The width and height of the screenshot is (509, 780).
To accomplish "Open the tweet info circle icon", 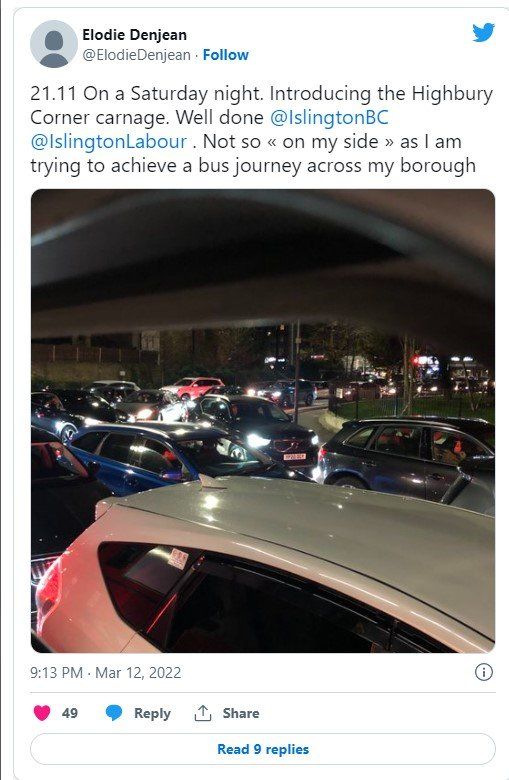I will point(484,672).
